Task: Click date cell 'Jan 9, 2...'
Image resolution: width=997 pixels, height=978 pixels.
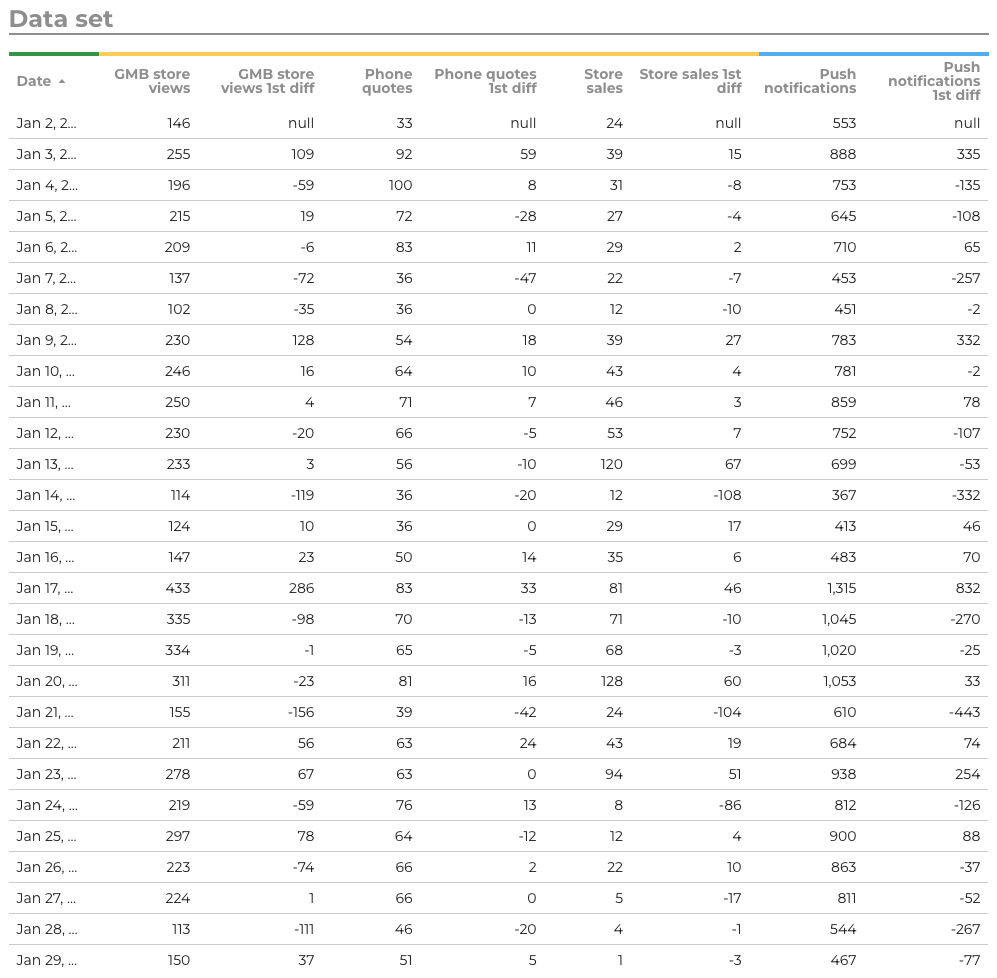Action: point(46,340)
